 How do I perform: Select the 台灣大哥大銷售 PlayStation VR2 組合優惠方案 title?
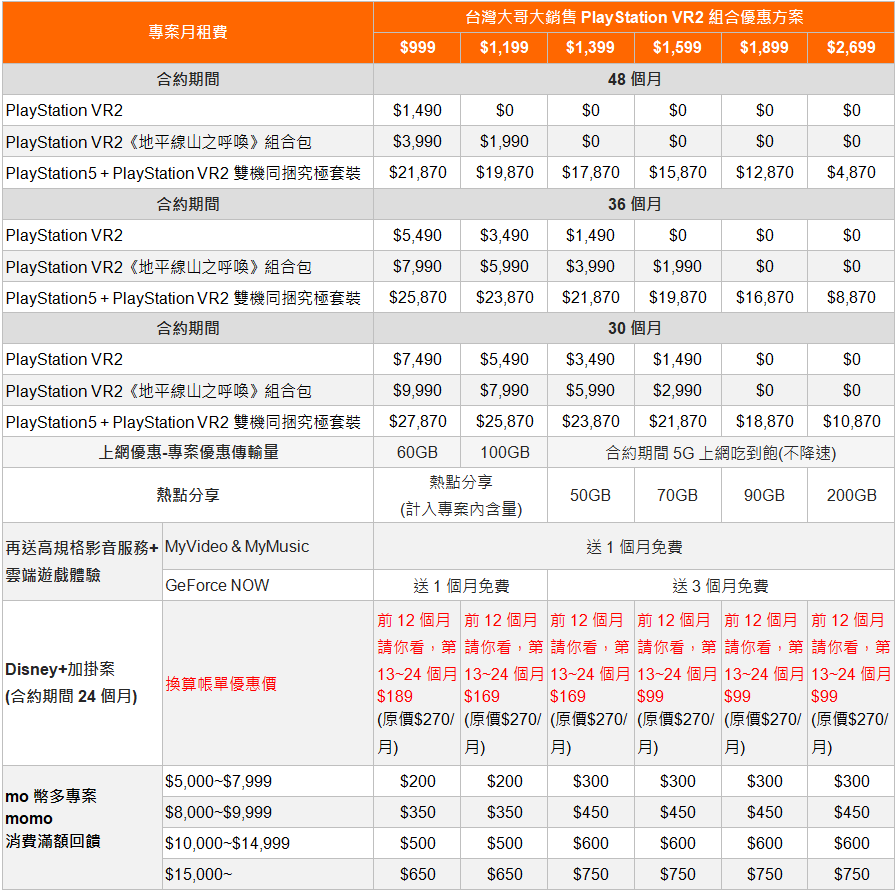(x=634, y=17)
